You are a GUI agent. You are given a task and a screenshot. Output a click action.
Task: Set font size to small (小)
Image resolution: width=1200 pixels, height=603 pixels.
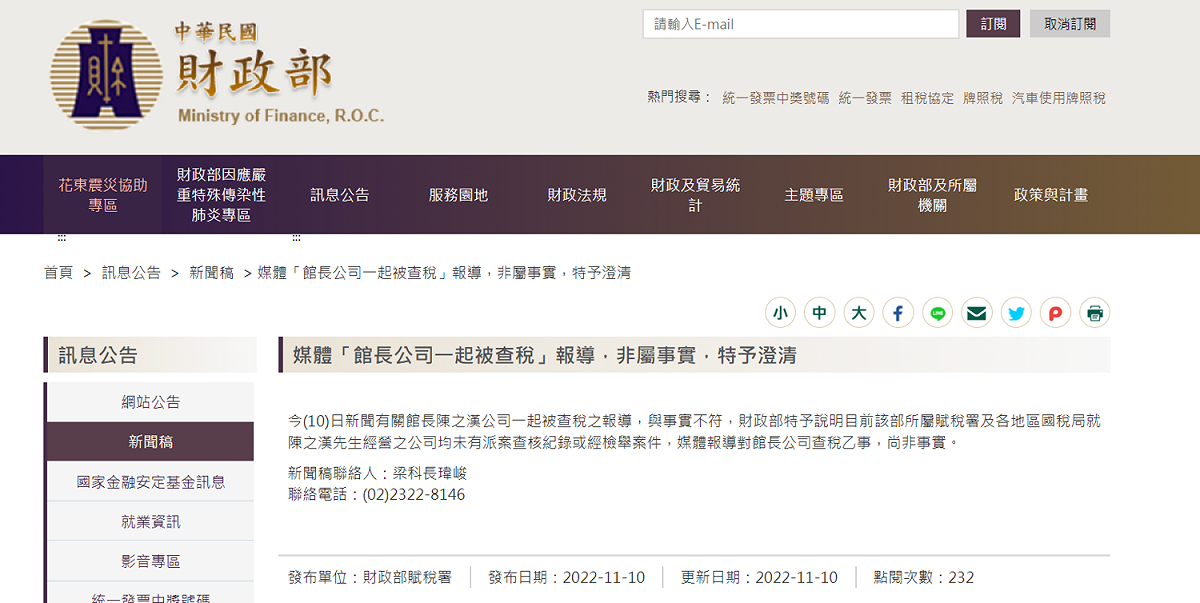(780, 313)
